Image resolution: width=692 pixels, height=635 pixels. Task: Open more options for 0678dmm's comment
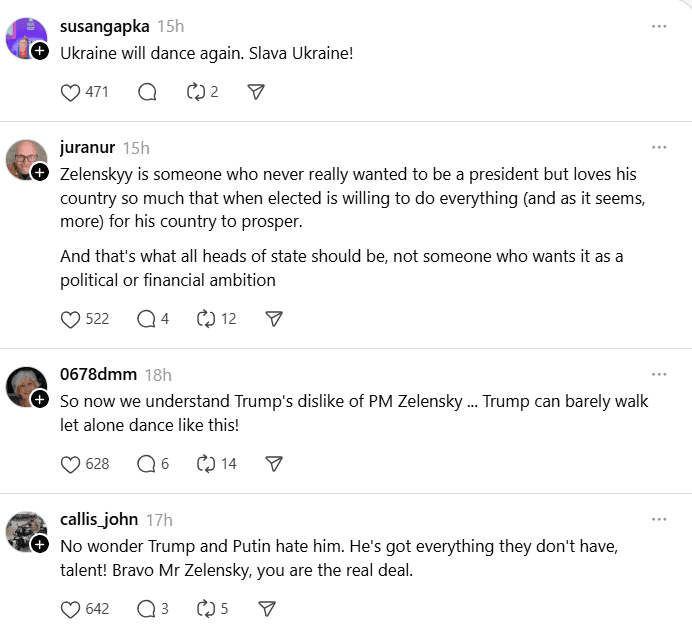tap(659, 375)
